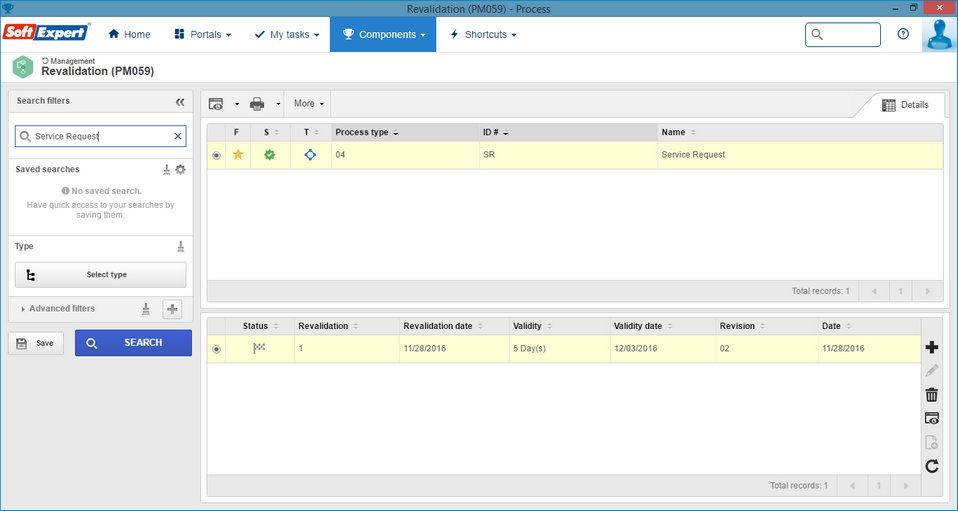Click the Service Request name cell

pos(800,155)
